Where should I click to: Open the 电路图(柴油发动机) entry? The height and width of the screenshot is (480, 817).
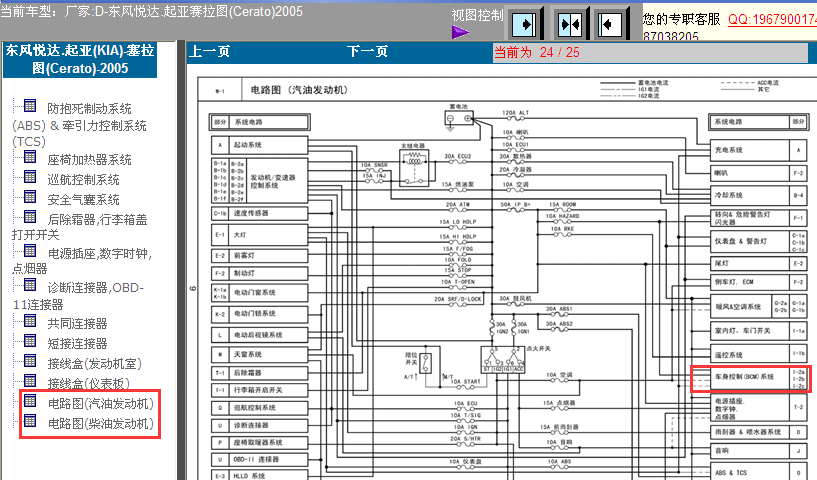click(x=101, y=423)
